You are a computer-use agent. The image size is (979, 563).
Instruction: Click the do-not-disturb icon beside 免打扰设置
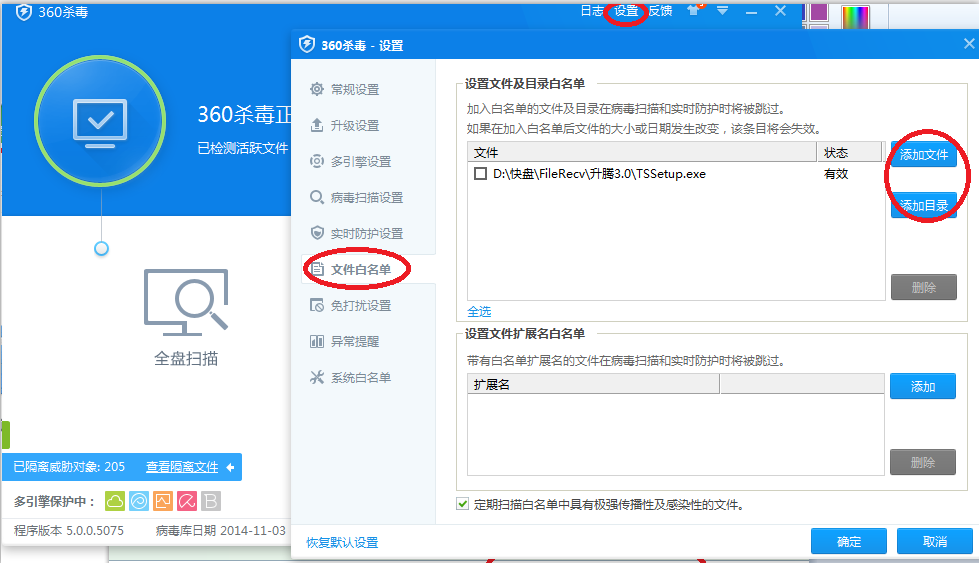pyautogui.click(x=317, y=305)
